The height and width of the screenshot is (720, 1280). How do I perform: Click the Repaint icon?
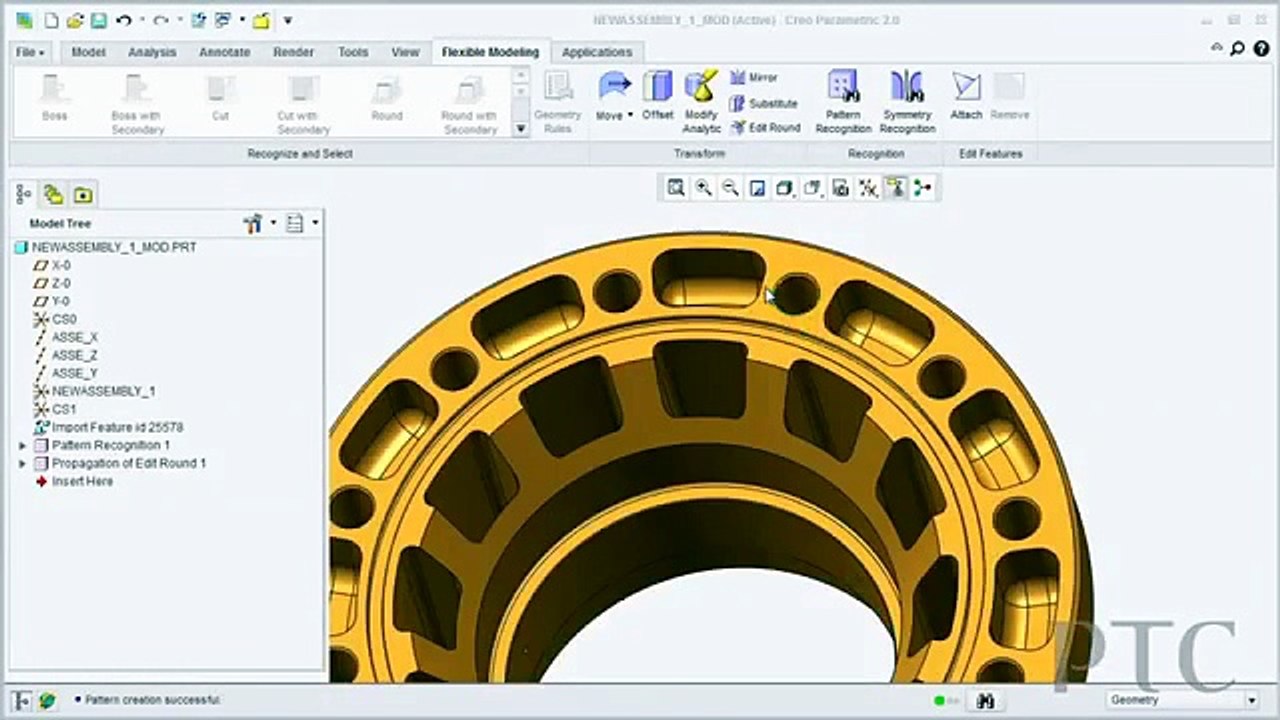(758, 187)
